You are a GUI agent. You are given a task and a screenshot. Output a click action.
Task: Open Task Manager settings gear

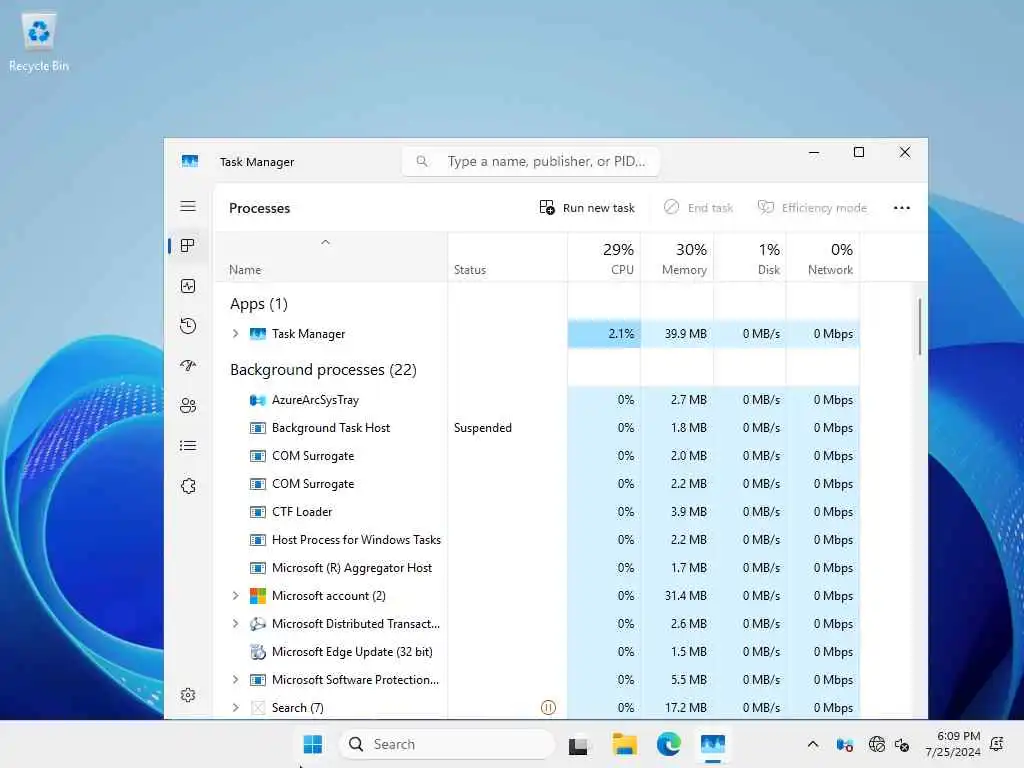pos(188,695)
